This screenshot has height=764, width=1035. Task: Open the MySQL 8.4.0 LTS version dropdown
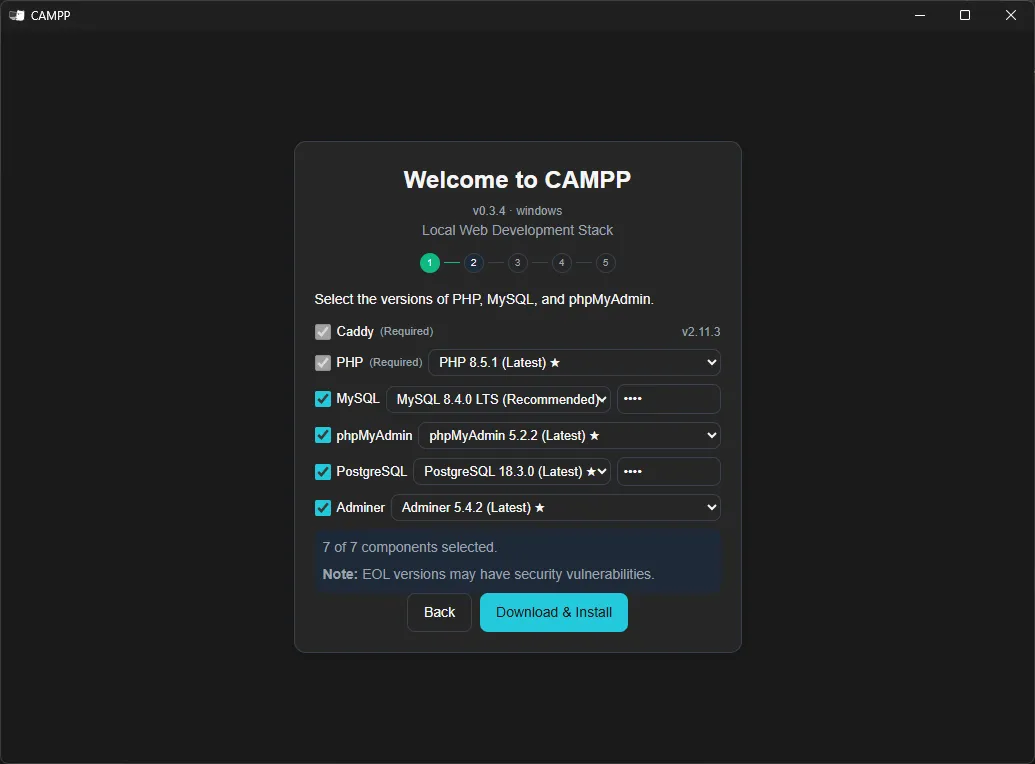498,399
